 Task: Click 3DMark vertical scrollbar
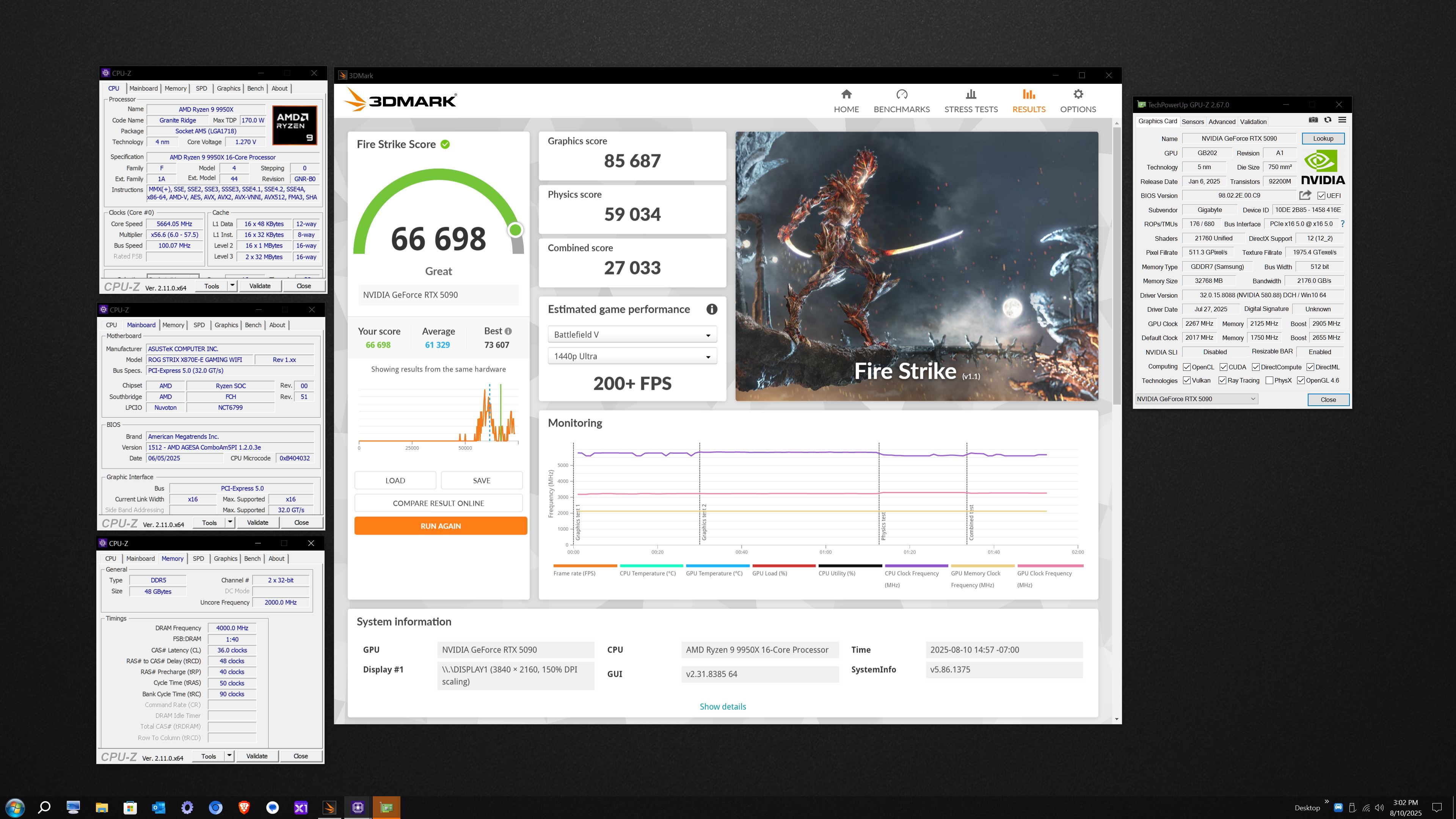[x=1116, y=266]
